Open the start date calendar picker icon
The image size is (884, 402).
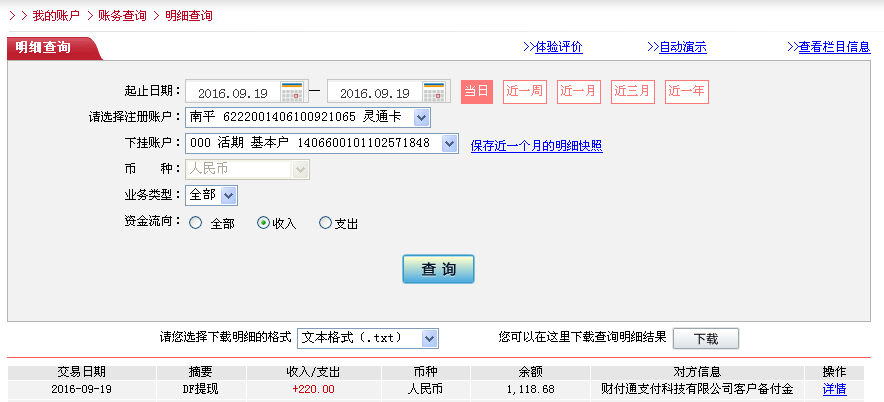click(292, 92)
